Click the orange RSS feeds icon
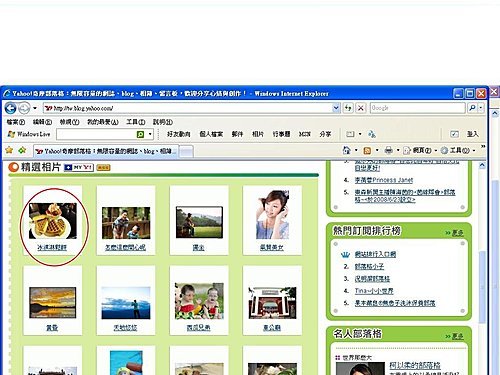Viewport: 500px width, 375px height. (x=367, y=151)
